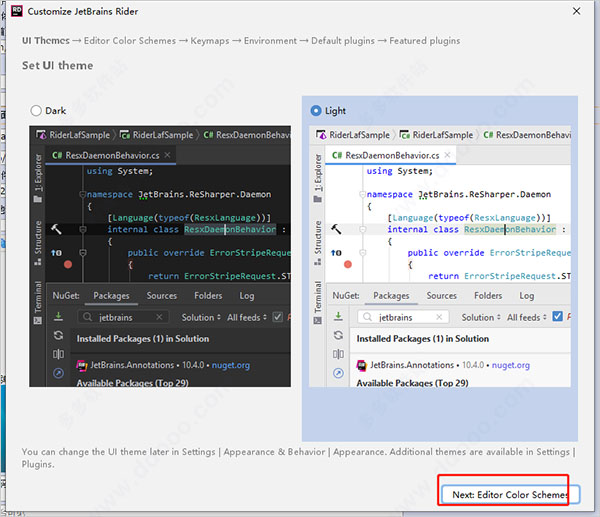The height and width of the screenshot is (517, 600).
Task: Click JetBrains.Annotations package icon in Light preview
Action: point(362,365)
